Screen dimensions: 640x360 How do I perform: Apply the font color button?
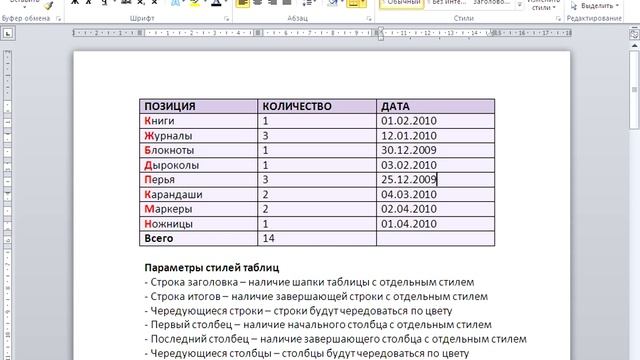(216, 3)
